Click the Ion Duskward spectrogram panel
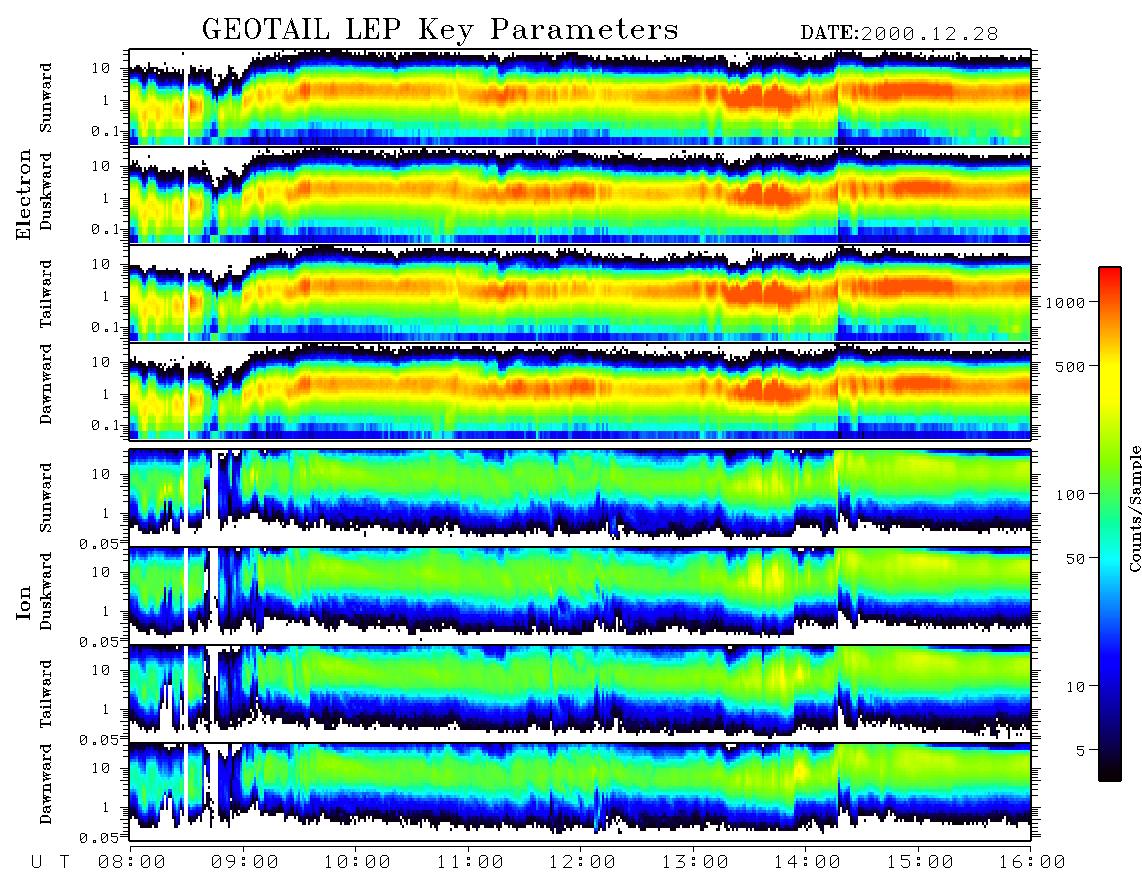Screen dimensions: 1142x880 pos(580,596)
